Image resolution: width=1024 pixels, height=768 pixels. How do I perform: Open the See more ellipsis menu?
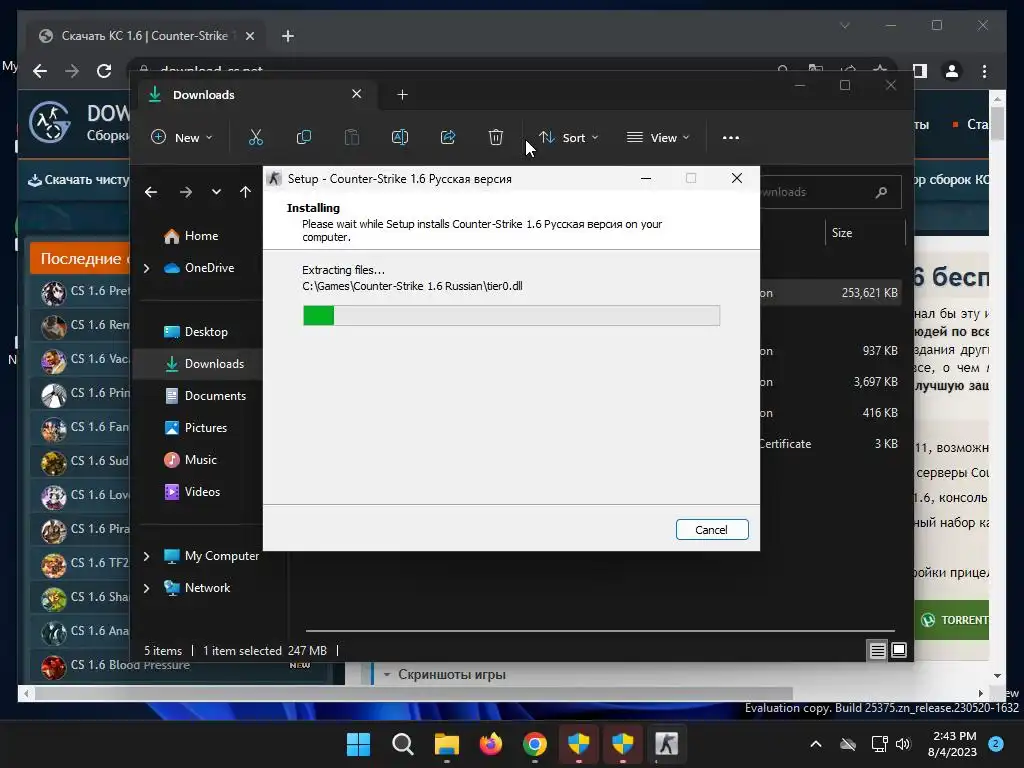tap(731, 138)
